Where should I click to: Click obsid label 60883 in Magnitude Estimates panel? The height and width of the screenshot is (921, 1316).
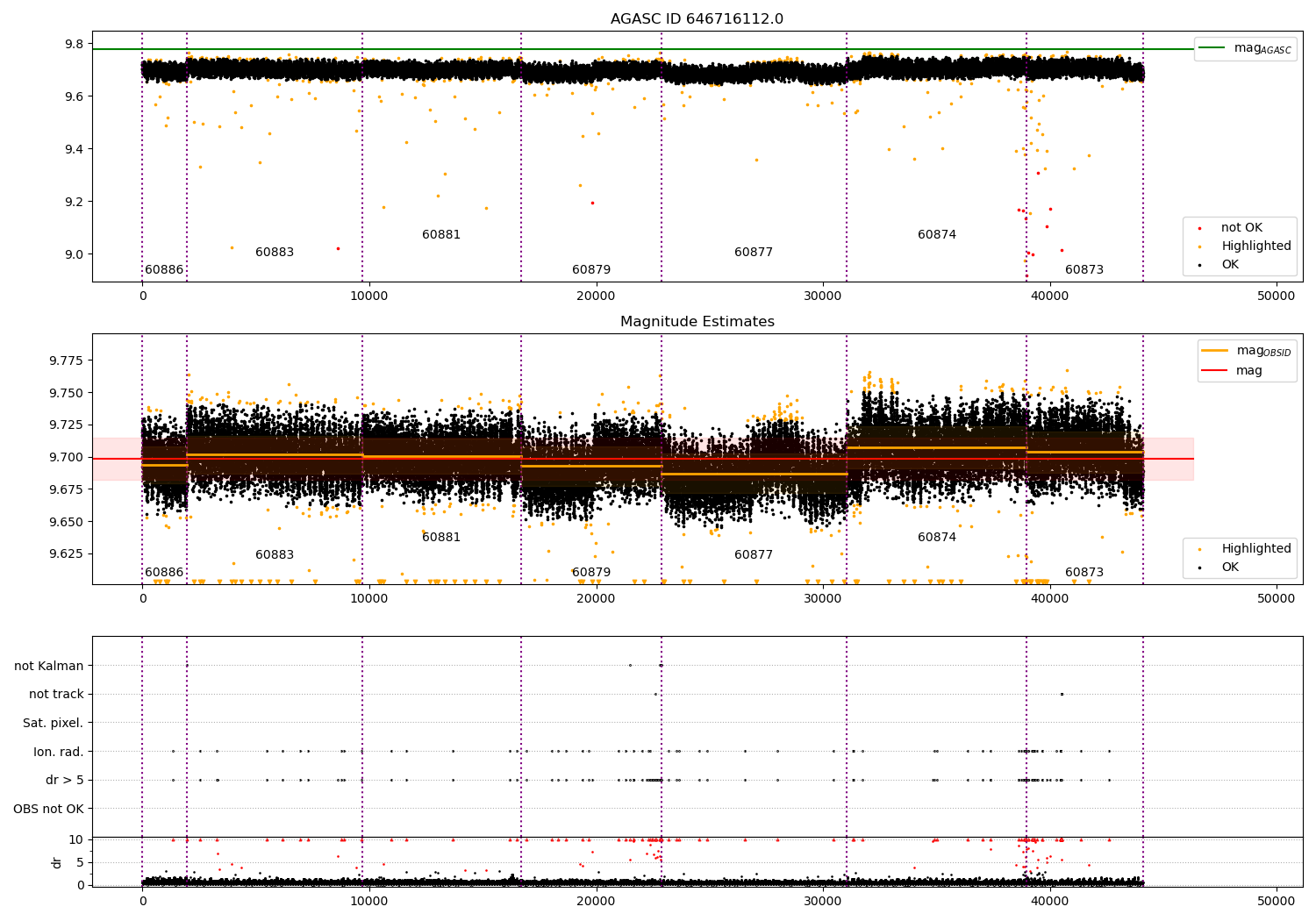coord(275,555)
